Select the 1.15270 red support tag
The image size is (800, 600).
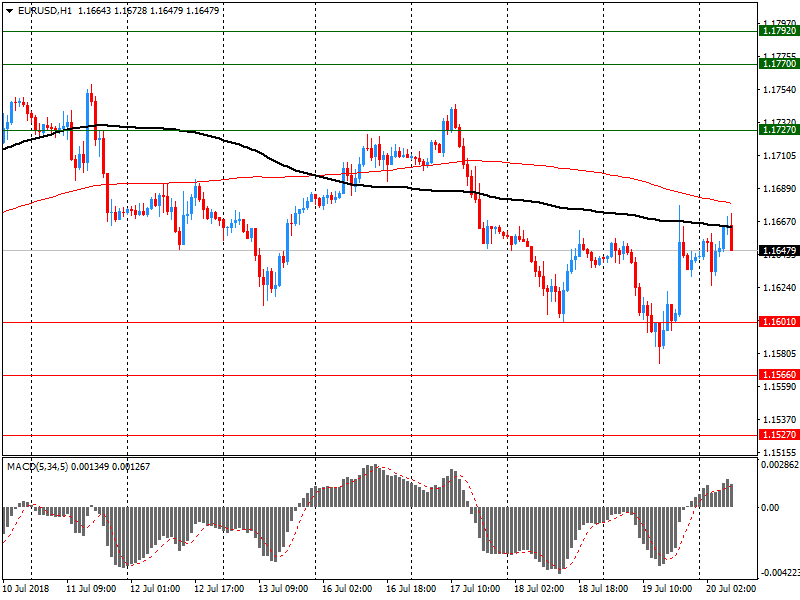[779, 435]
